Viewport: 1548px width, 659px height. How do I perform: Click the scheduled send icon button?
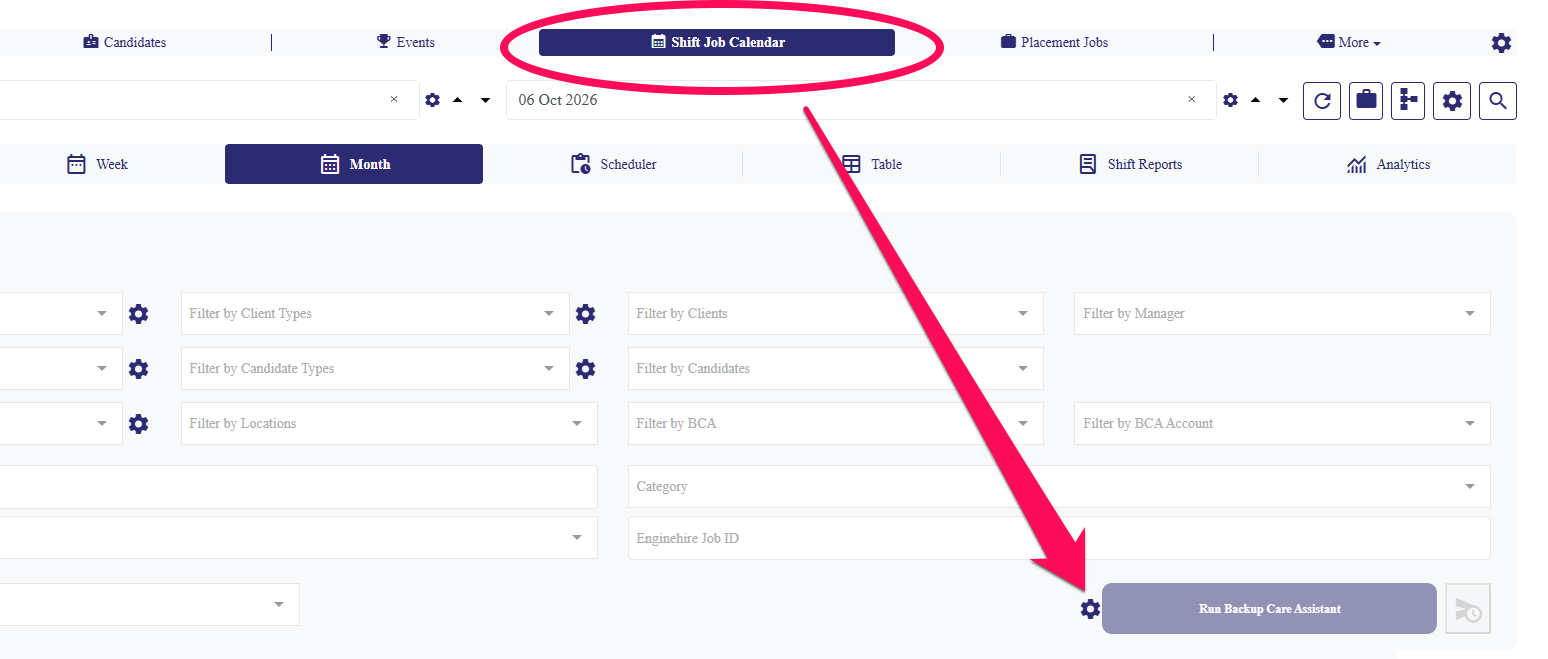pyautogui.click(x=1467, y=609)
